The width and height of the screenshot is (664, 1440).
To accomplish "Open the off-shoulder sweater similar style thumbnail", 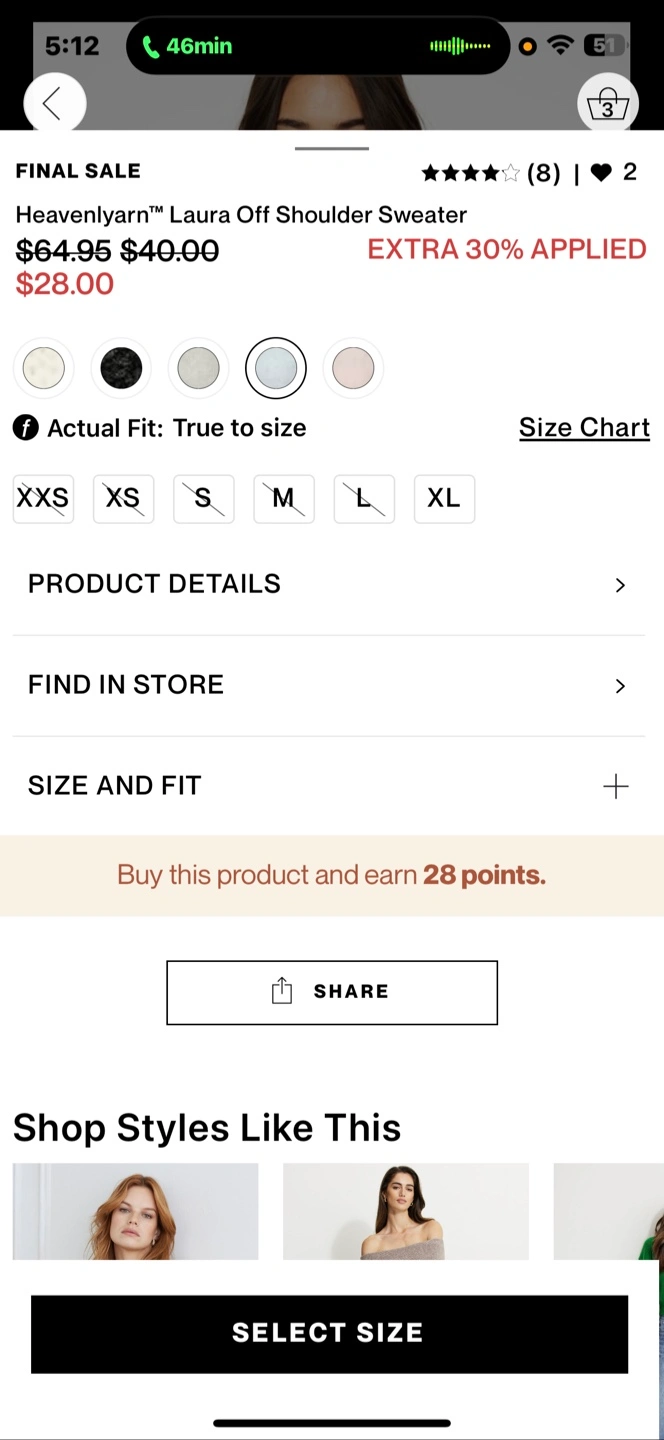I will coord(406,1211).
